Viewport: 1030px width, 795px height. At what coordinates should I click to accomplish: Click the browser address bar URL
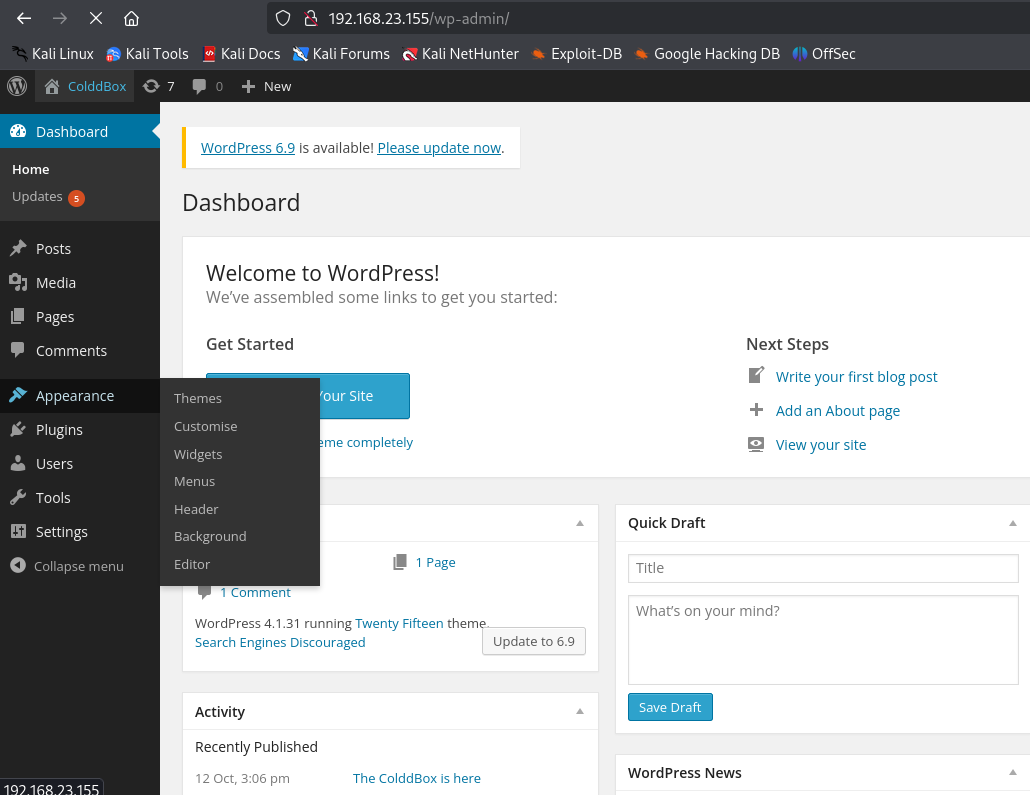[418, 18]
